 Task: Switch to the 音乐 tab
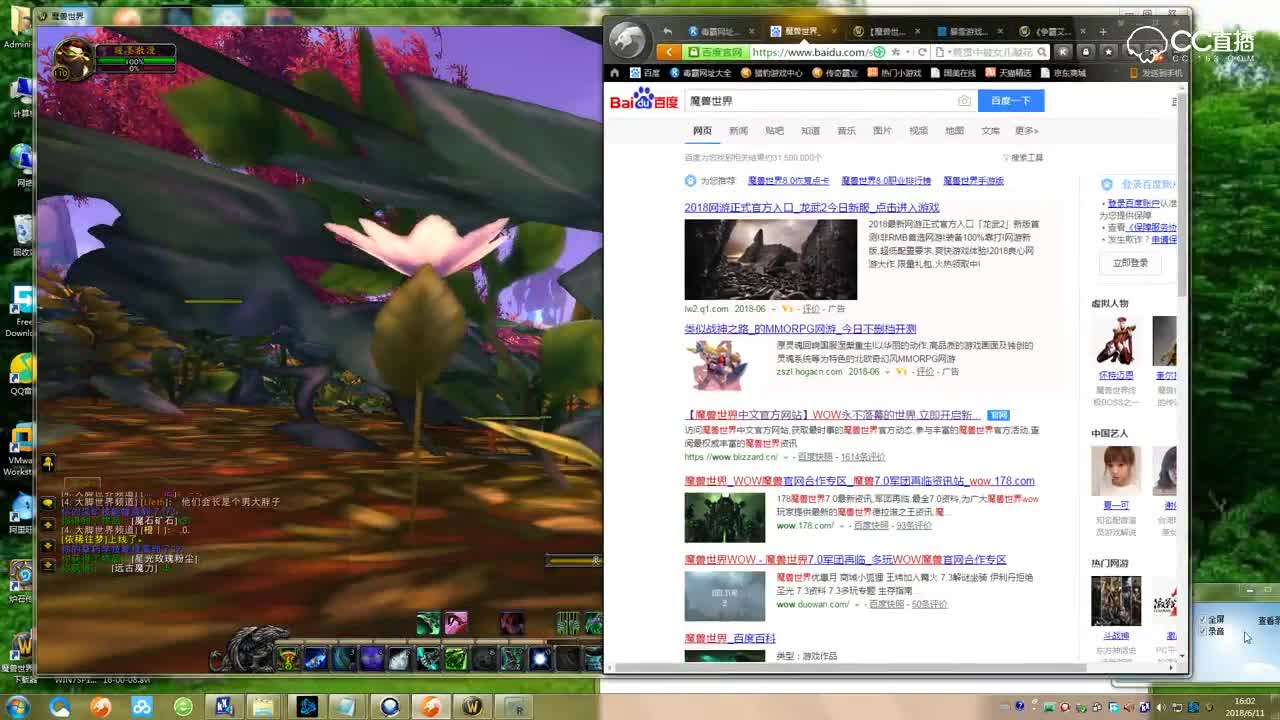(846, 131)
